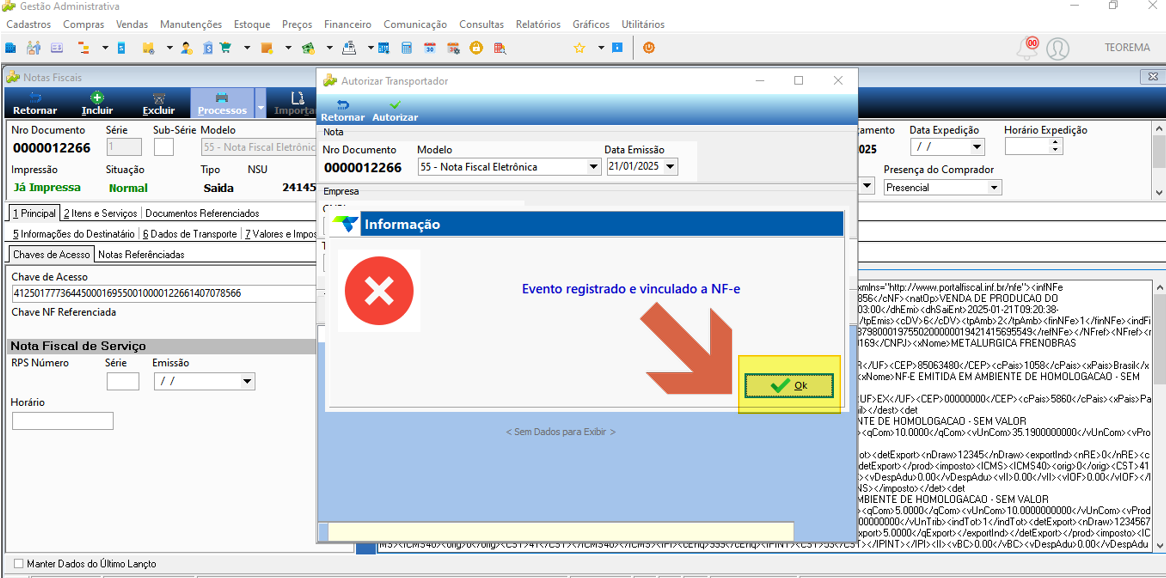Click the orange sticky note toolbar icon

click(266, 48)
